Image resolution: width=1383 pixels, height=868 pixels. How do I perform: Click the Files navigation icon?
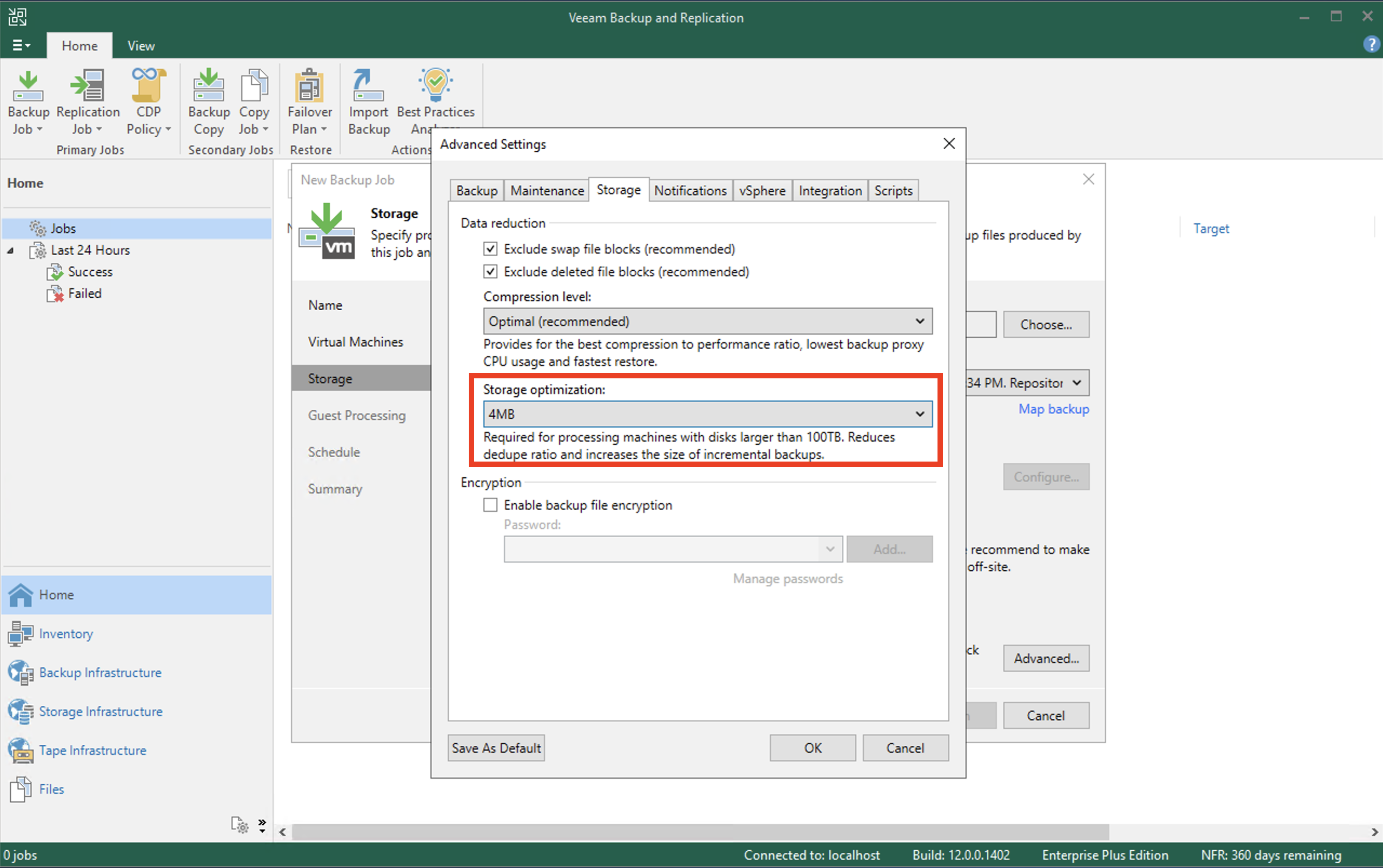[21, 789]
